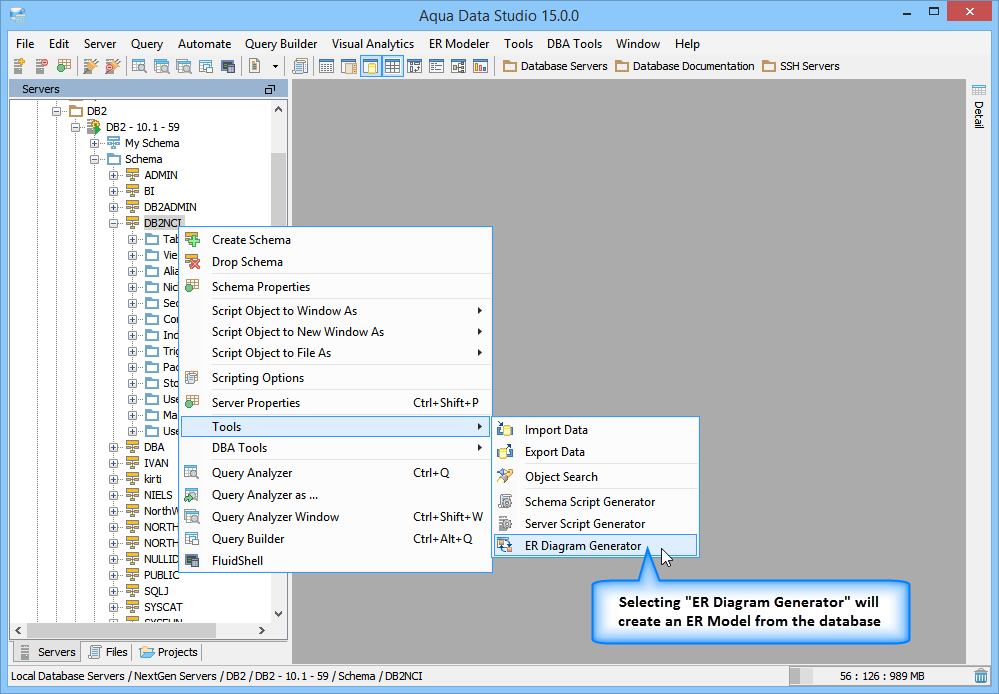Toggle the Detail side panel tab
The height and width of the screenshot is (694, 999).
(x=979, y=106)
